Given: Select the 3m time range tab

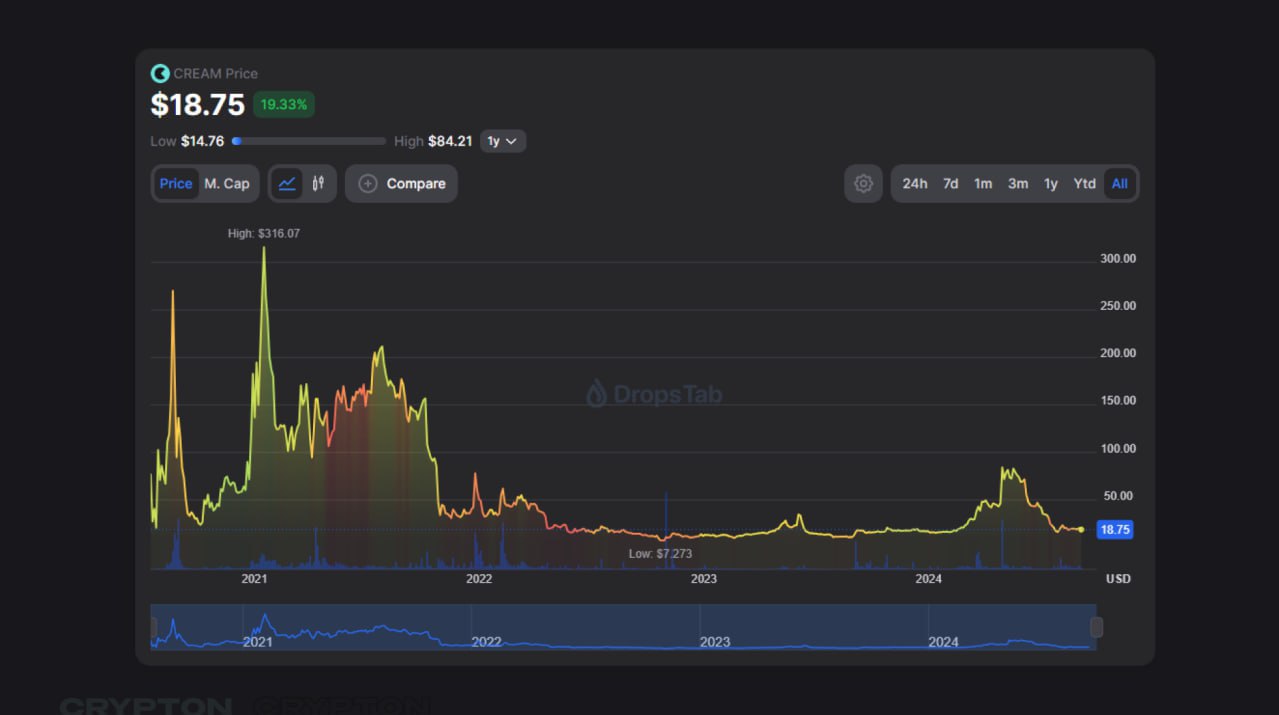Looking at the screenshot, I should [x=1018, y=184].
